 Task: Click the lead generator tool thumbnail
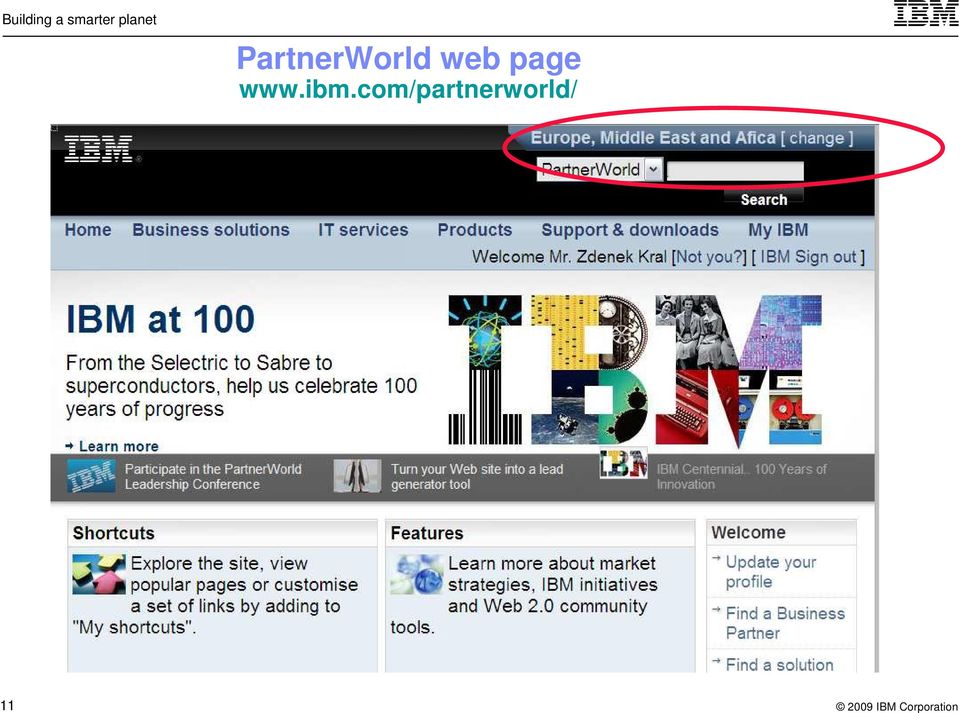357,476
